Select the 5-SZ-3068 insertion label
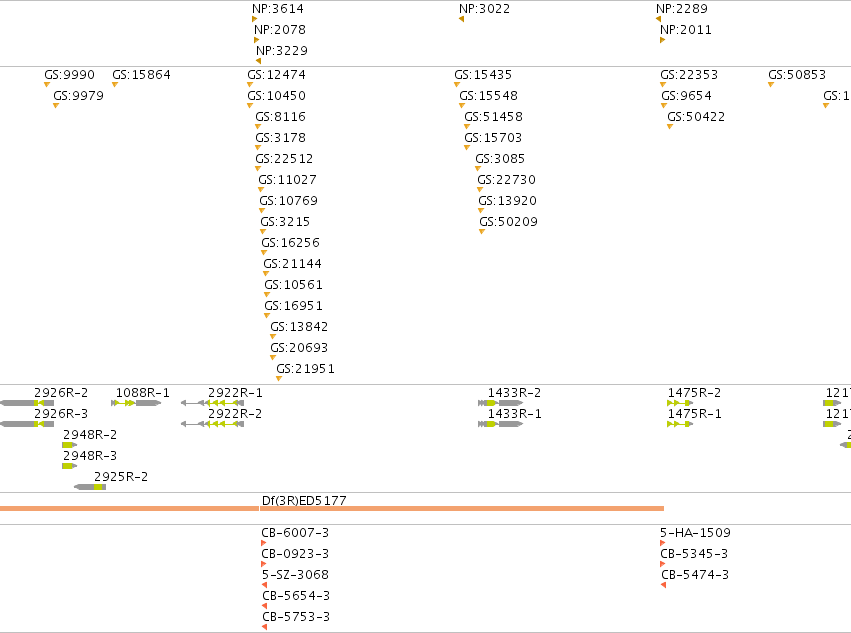 click(x=295, y=575)
